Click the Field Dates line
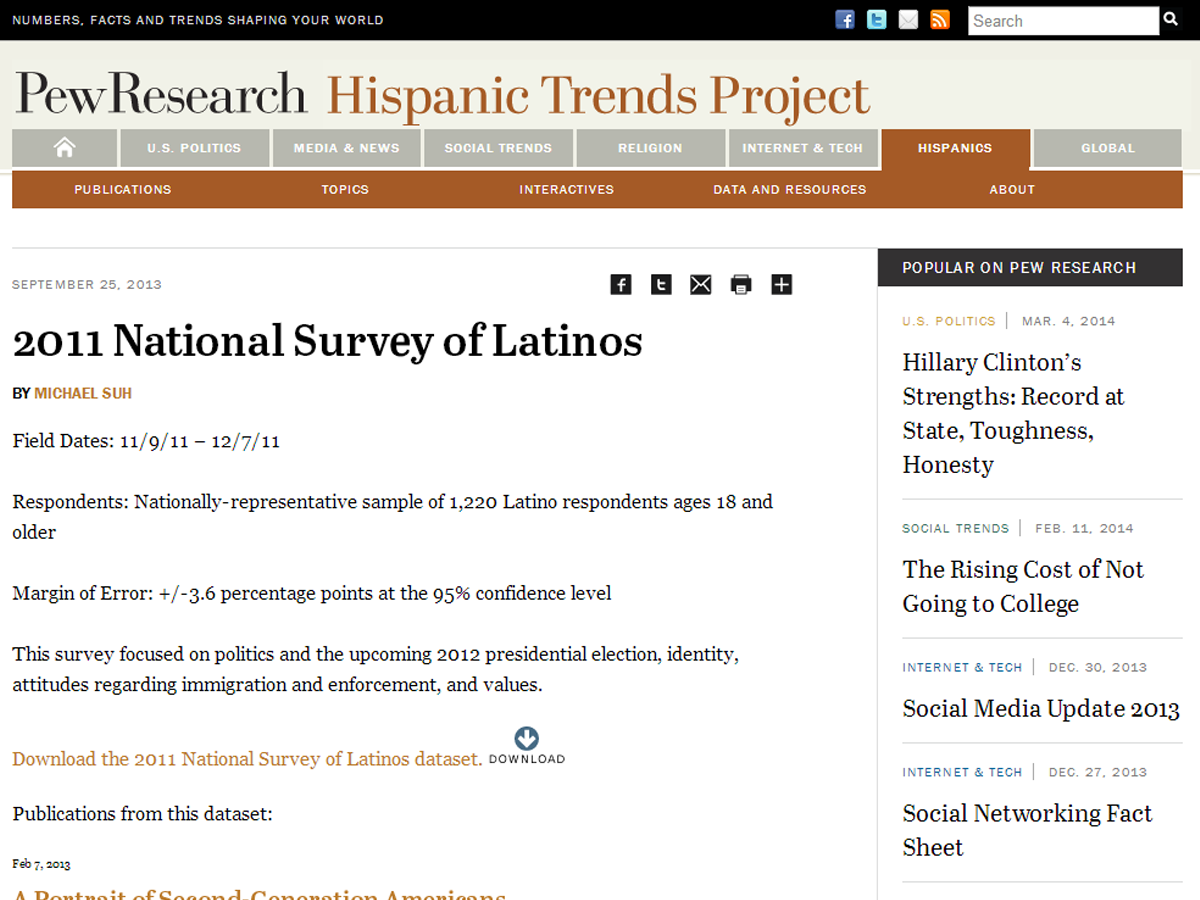 [146, 441]
